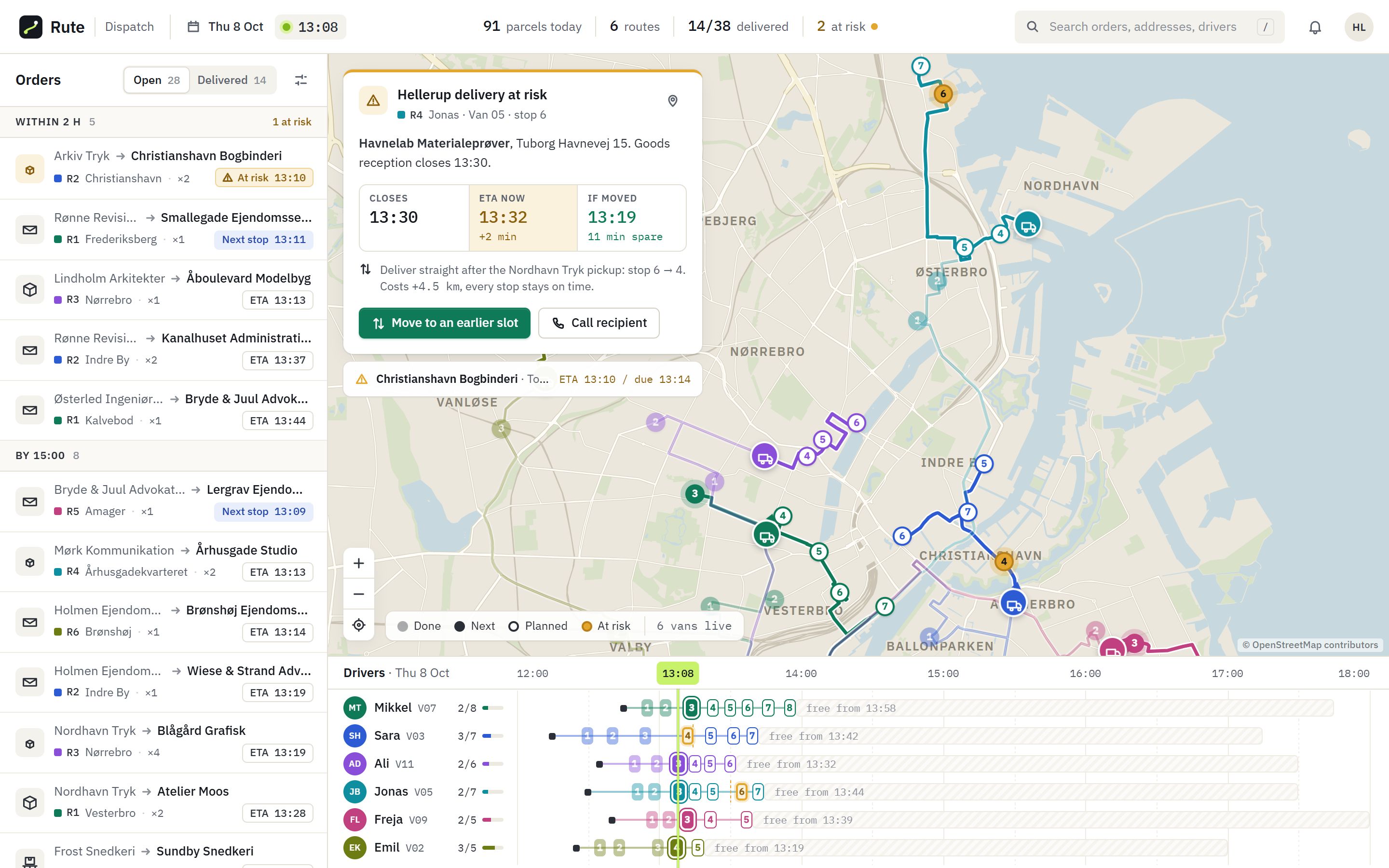Click Move to an earlier slot

coord(444,323)
